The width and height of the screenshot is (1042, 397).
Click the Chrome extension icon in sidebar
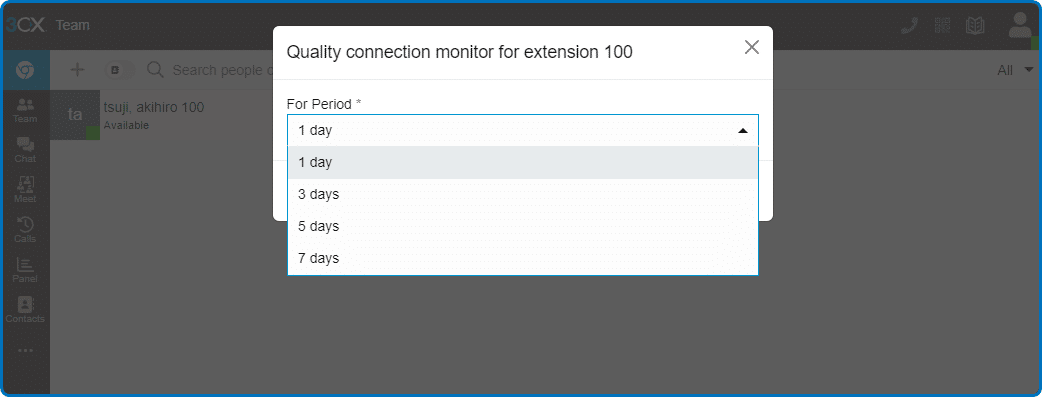point(25,70)
